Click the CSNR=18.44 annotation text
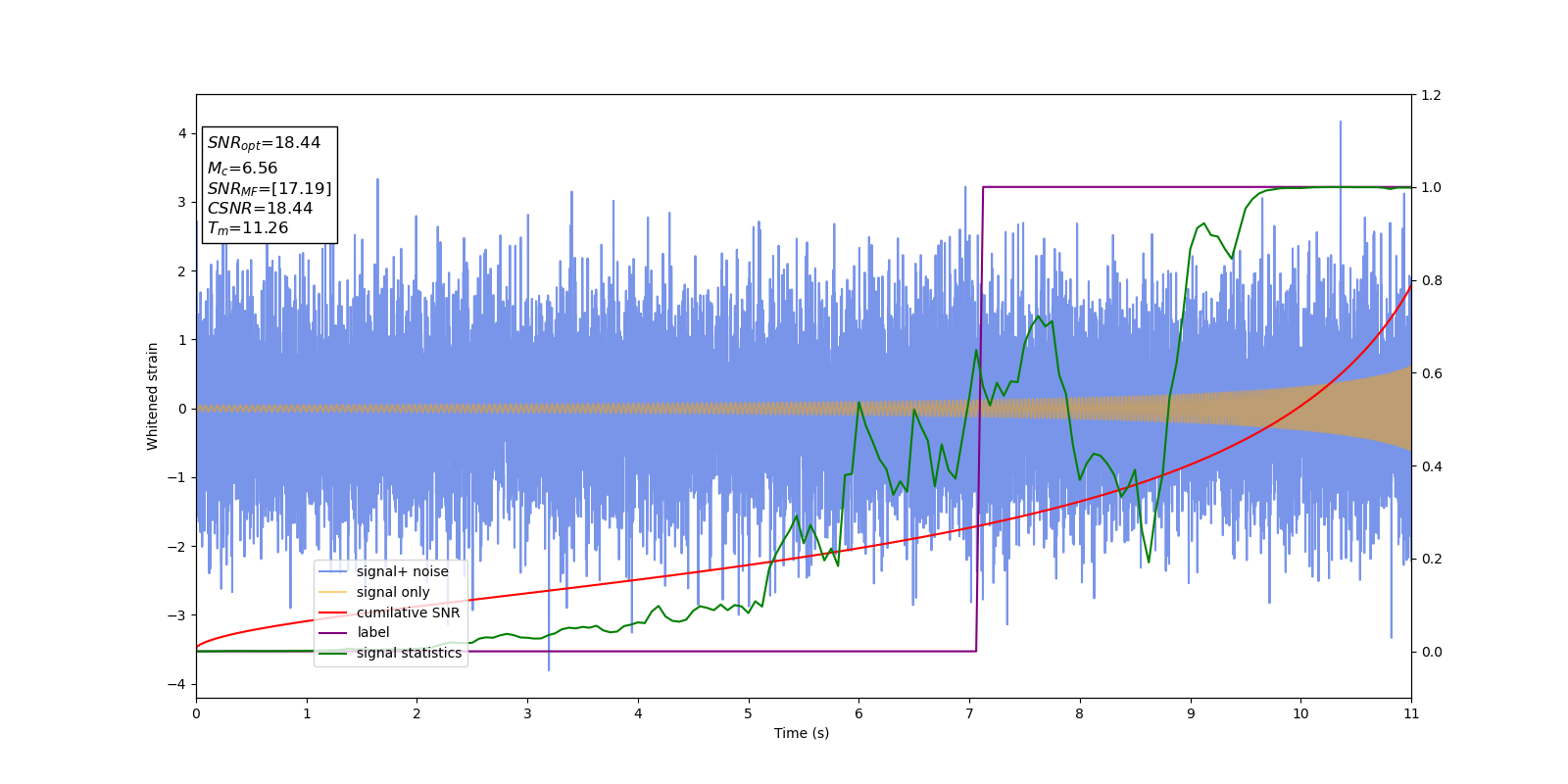This screenshot has height=784, width=1568. [x=260, y=208]
